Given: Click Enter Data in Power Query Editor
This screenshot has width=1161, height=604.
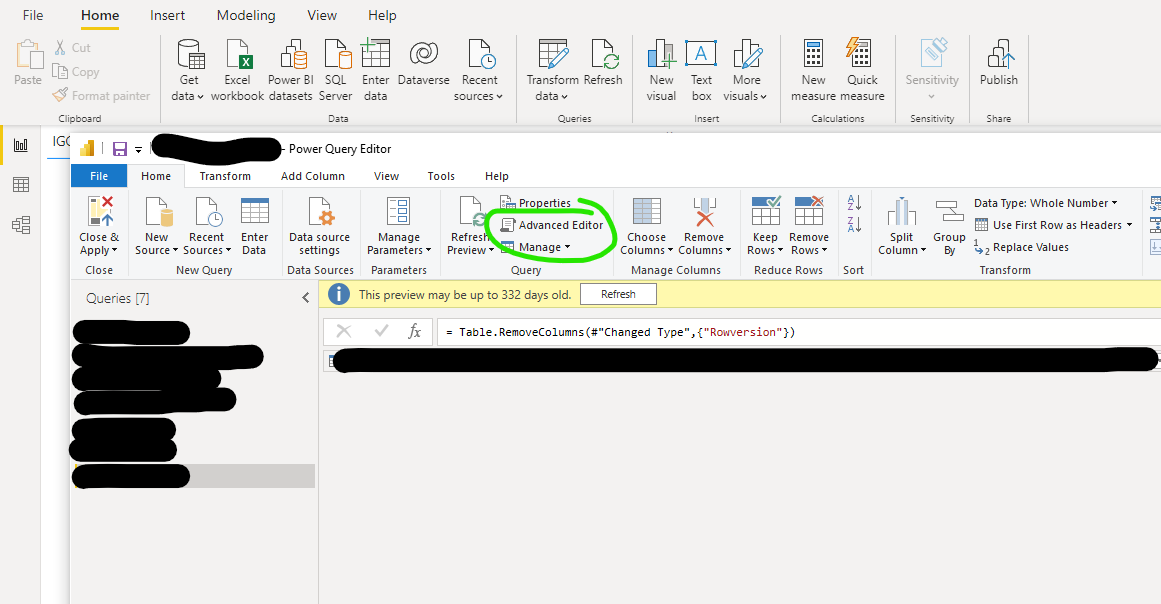Looking at the screenshot, I should coord(254,226).
